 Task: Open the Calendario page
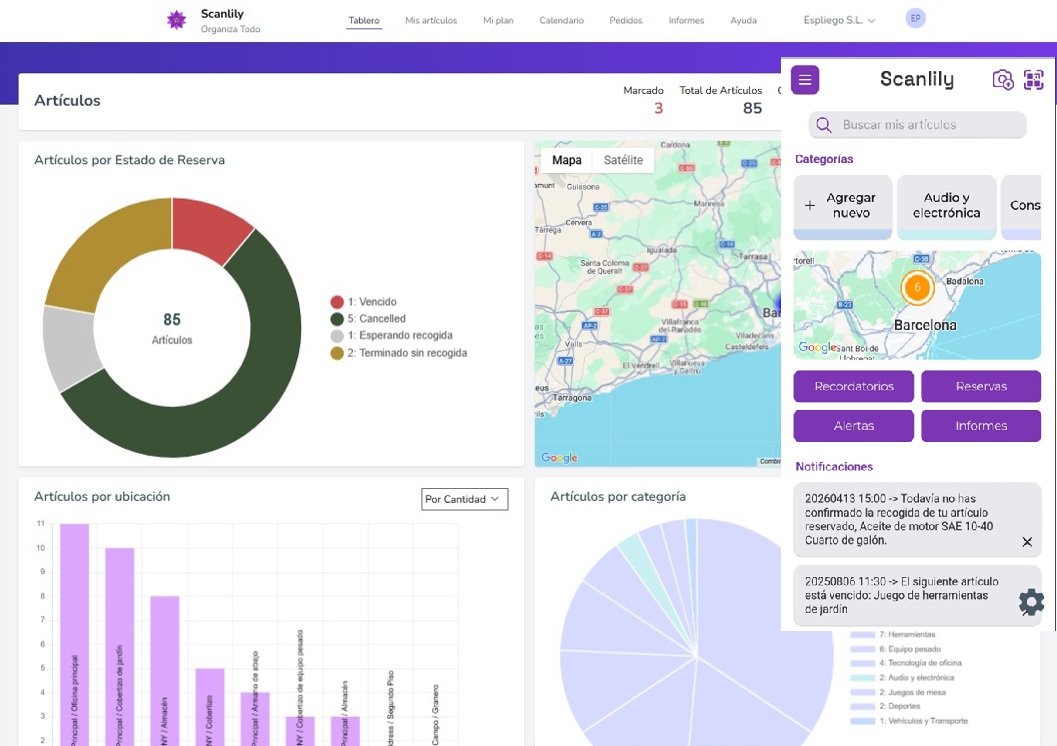coord(562,20)
